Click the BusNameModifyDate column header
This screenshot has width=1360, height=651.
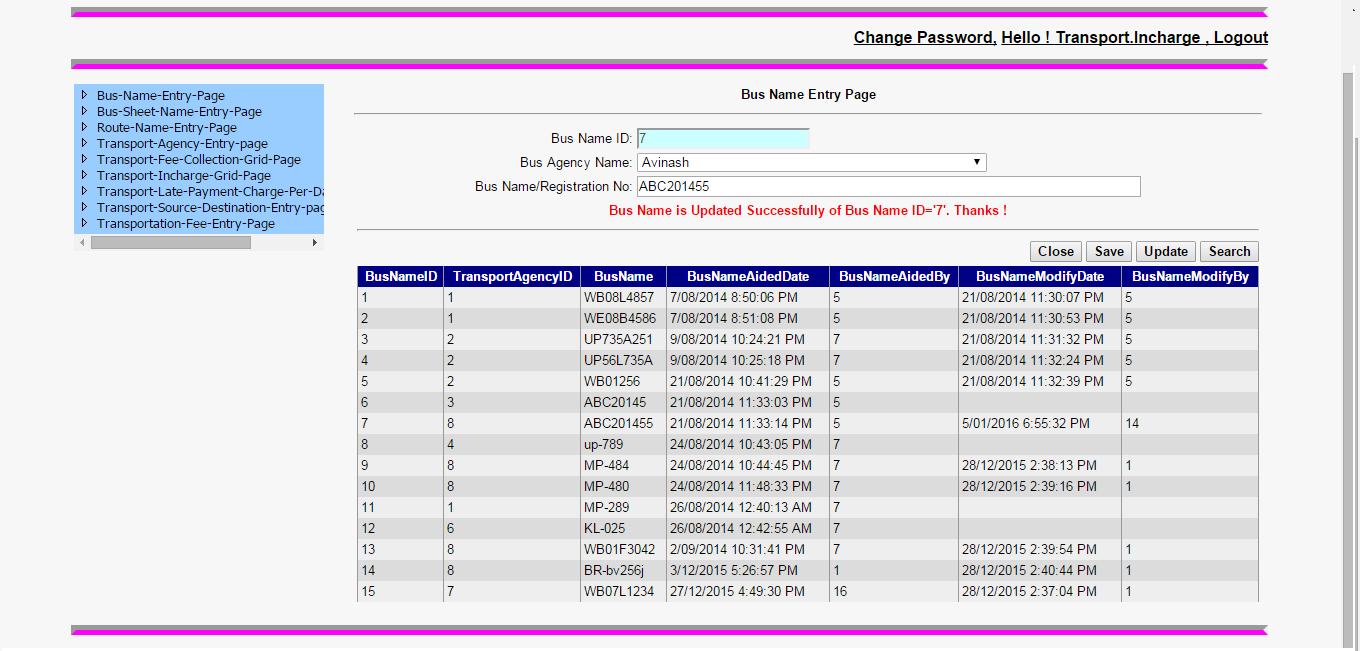[x=1040, y=277]
